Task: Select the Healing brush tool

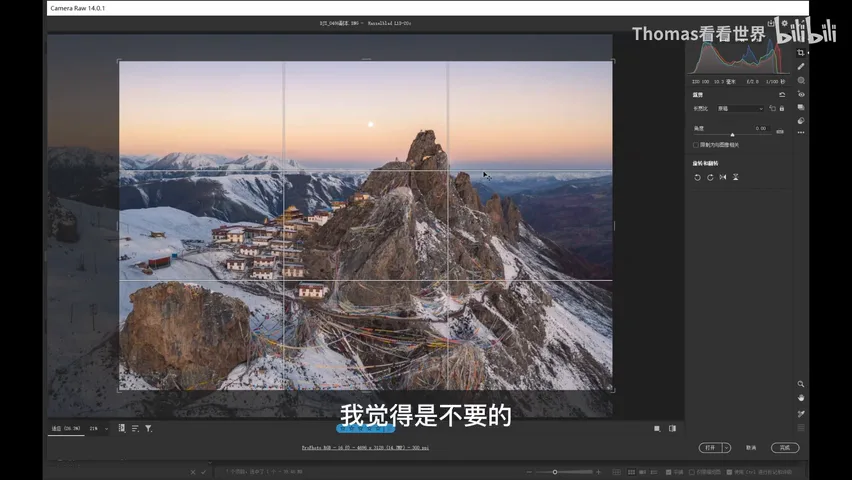Action: coord(800,66)
